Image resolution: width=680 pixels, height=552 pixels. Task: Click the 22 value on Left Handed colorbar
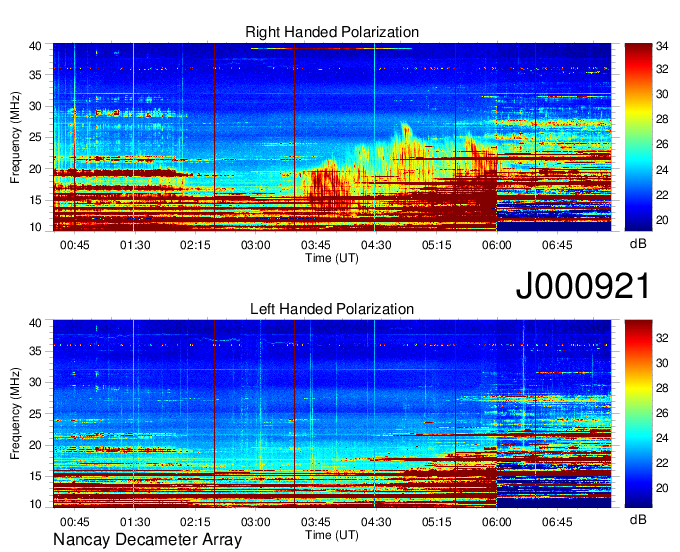pos(662,463)
